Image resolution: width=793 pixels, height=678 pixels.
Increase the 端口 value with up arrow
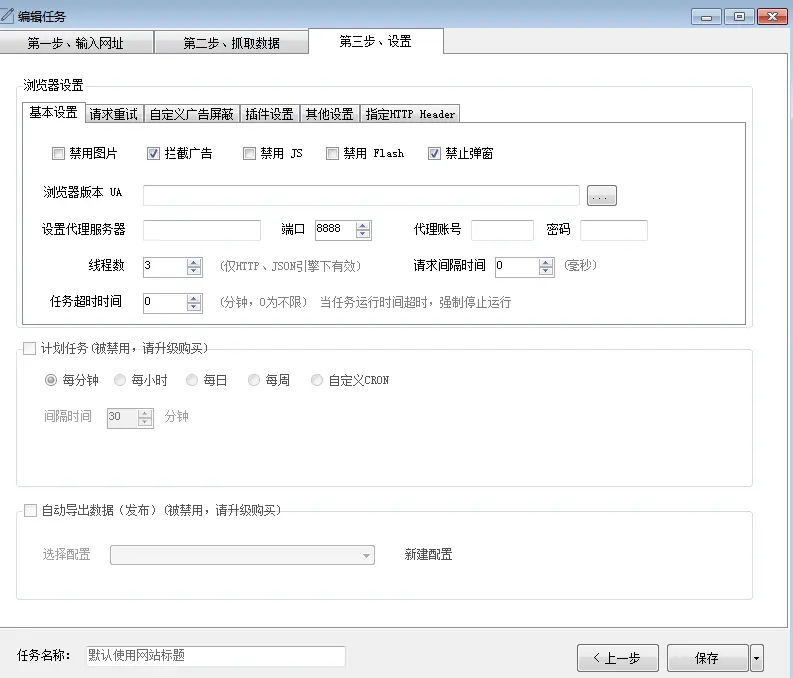pyautogui.click(x=363, y=225)
